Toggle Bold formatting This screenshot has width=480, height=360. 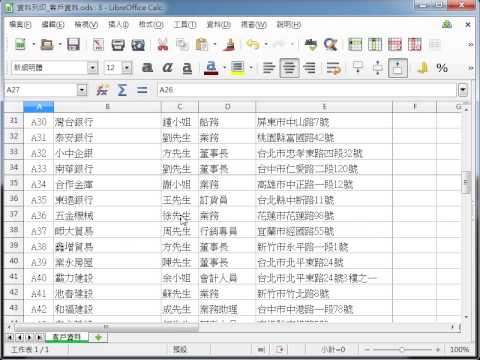tap(148, 68)
